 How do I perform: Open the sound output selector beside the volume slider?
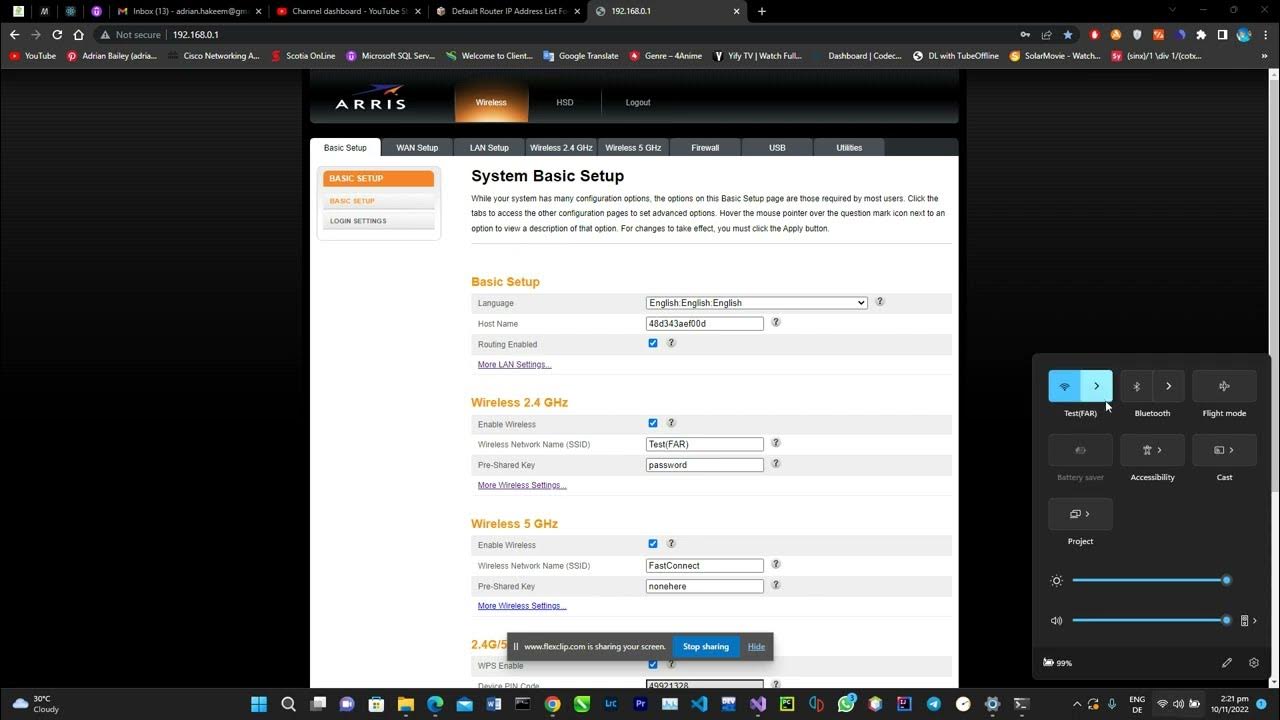coord(1249,620)
